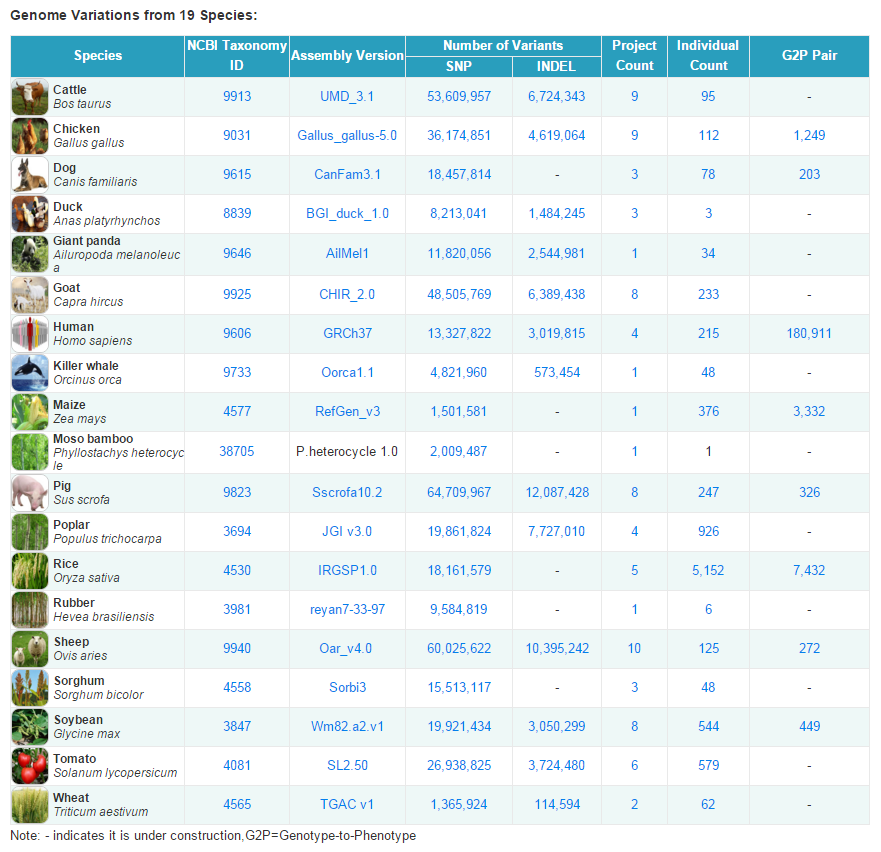Viewport: 881px width, 852px height.
Task: Open the Gallus_gallus-5.0 assembly link
Action: (x=347, y=136)
